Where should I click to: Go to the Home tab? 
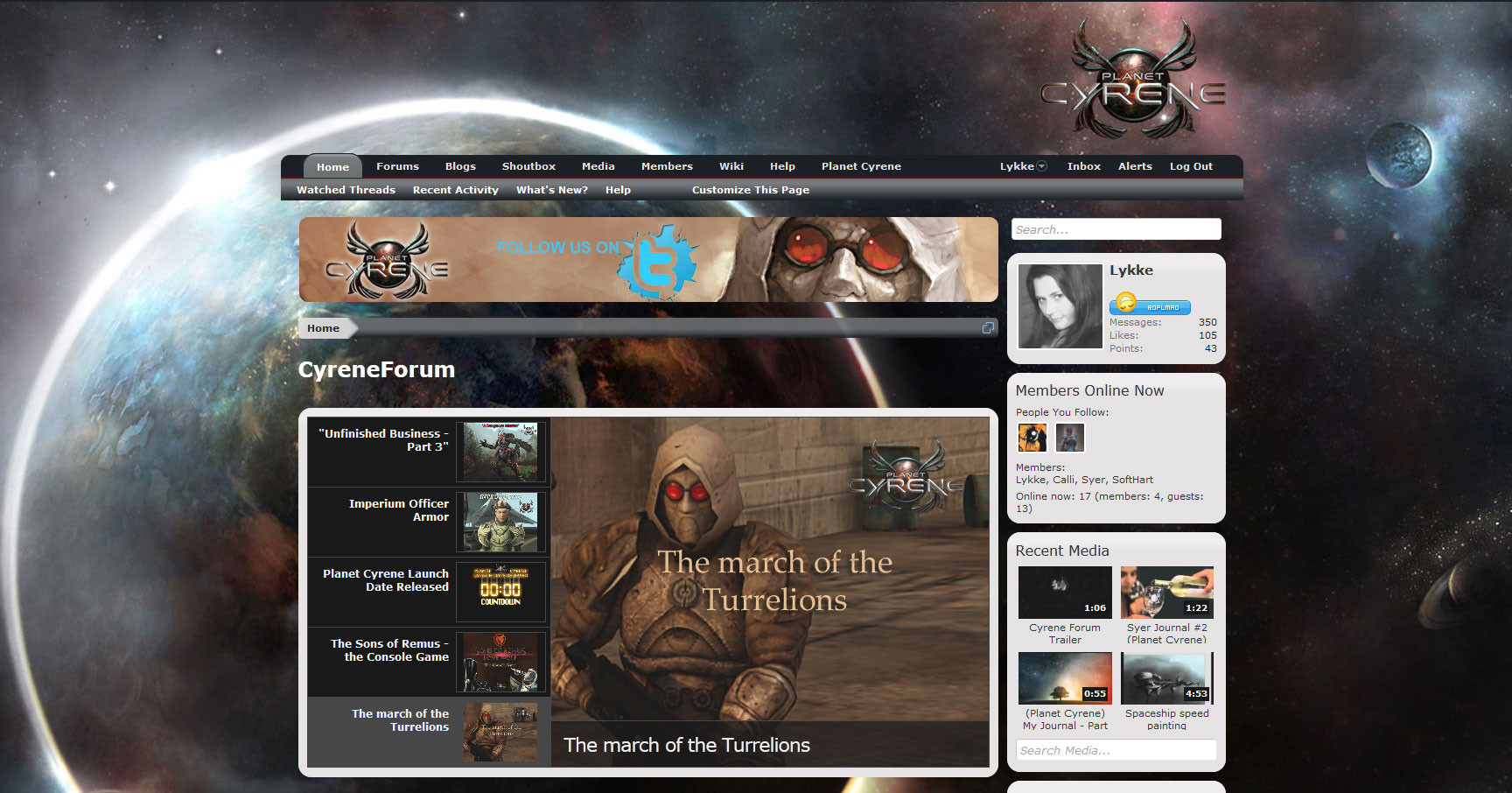tap(332, 166)
